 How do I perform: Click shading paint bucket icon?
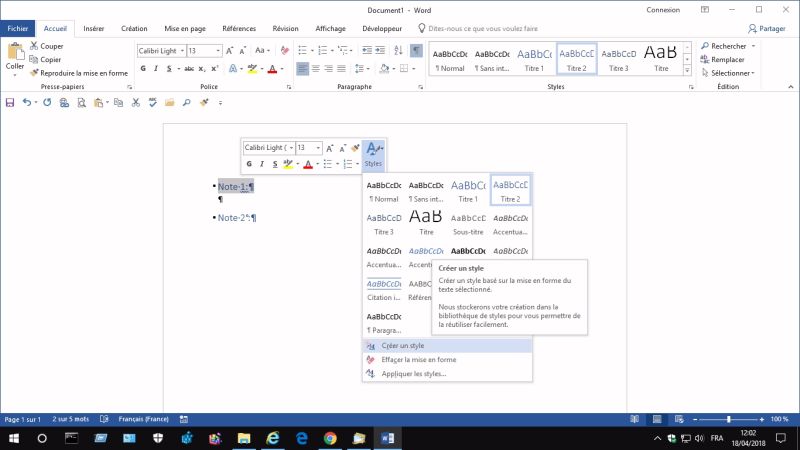384,68
